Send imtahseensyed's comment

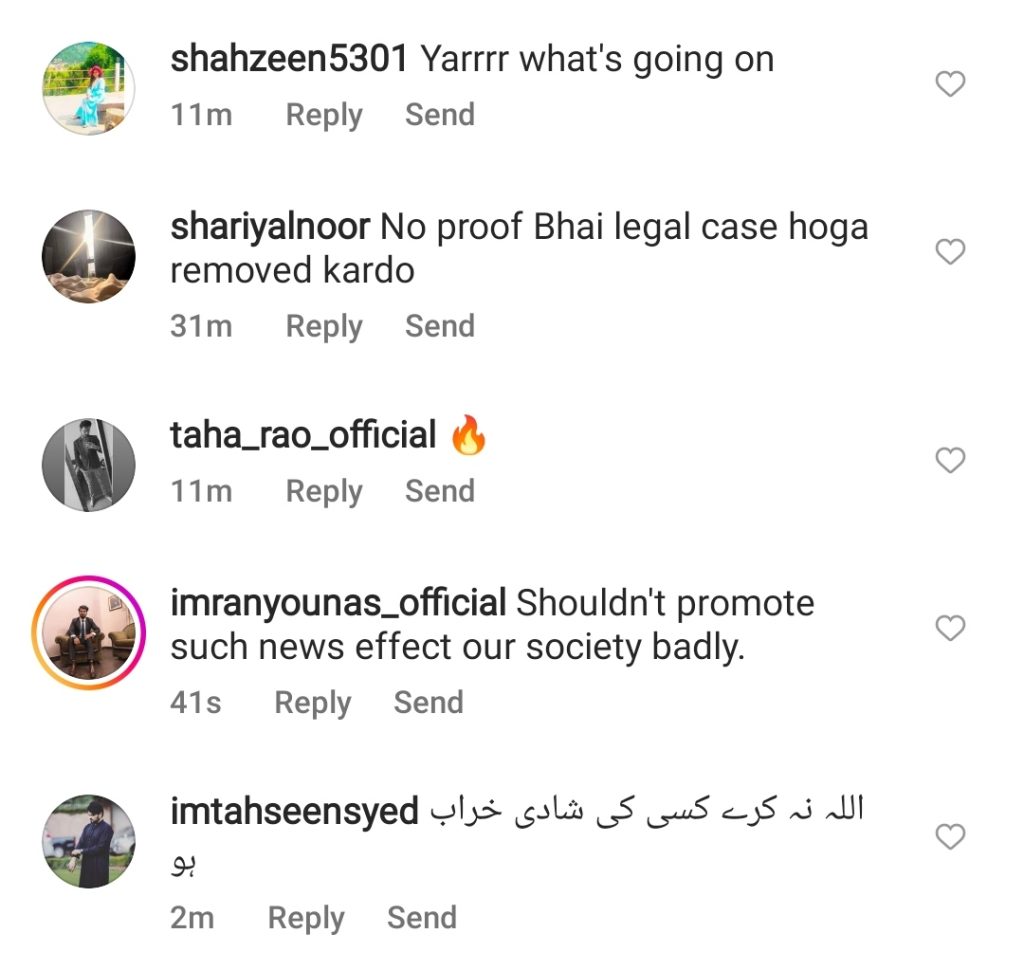[422, 918]
